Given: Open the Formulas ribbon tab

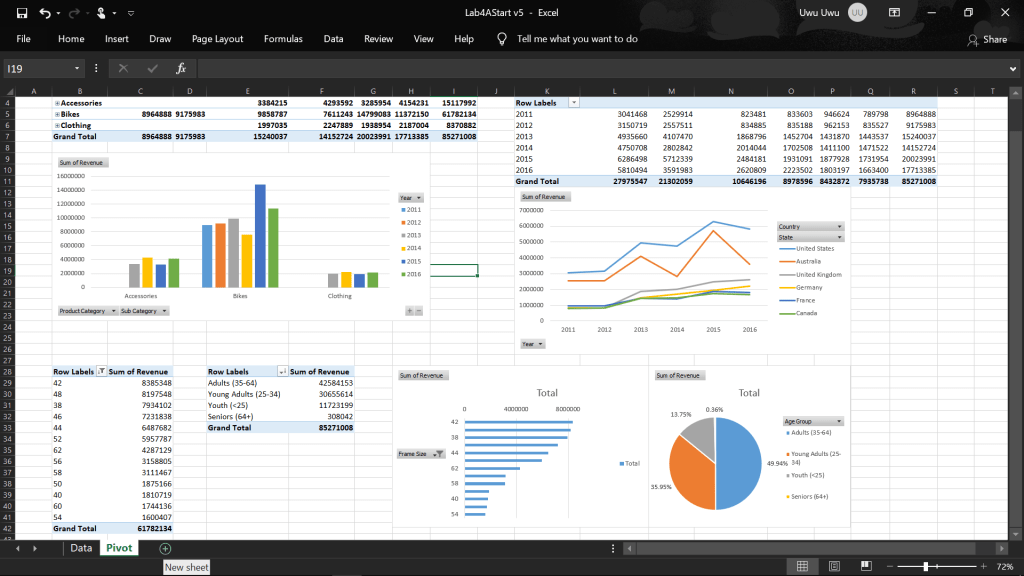Looking at the screenshot, I should (283, 39).
